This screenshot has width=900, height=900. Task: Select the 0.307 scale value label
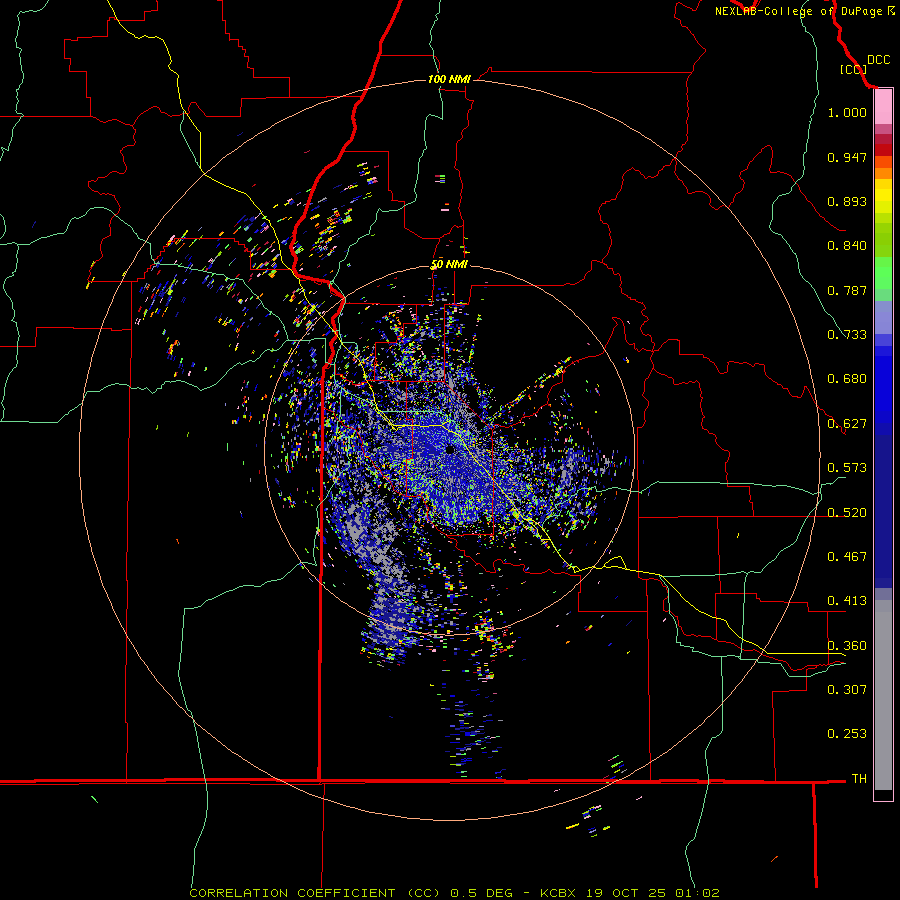847,690
